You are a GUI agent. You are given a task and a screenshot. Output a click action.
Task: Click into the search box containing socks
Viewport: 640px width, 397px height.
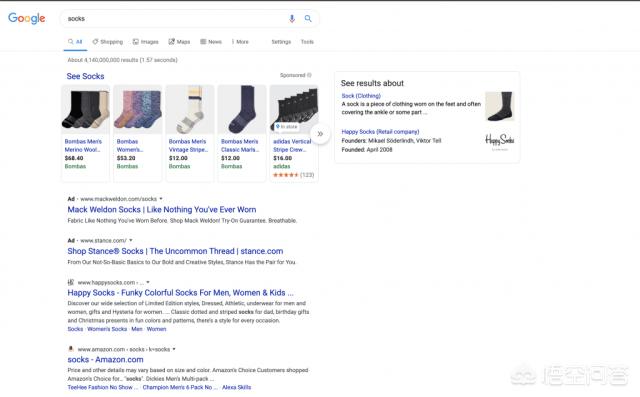click(173, 19)
